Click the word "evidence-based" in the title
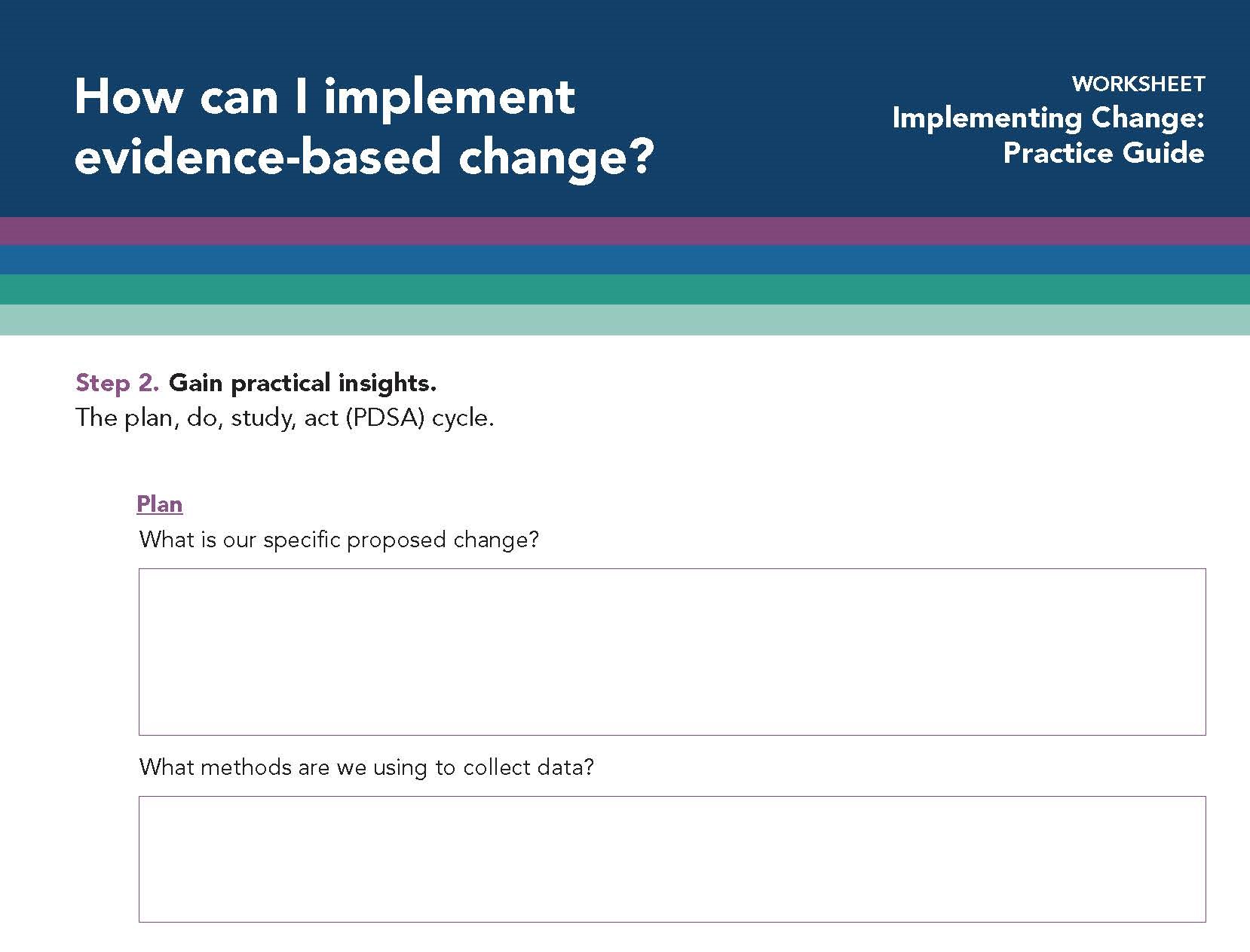Viewport: 1250px width, 952px height. (x=257, y=157)
